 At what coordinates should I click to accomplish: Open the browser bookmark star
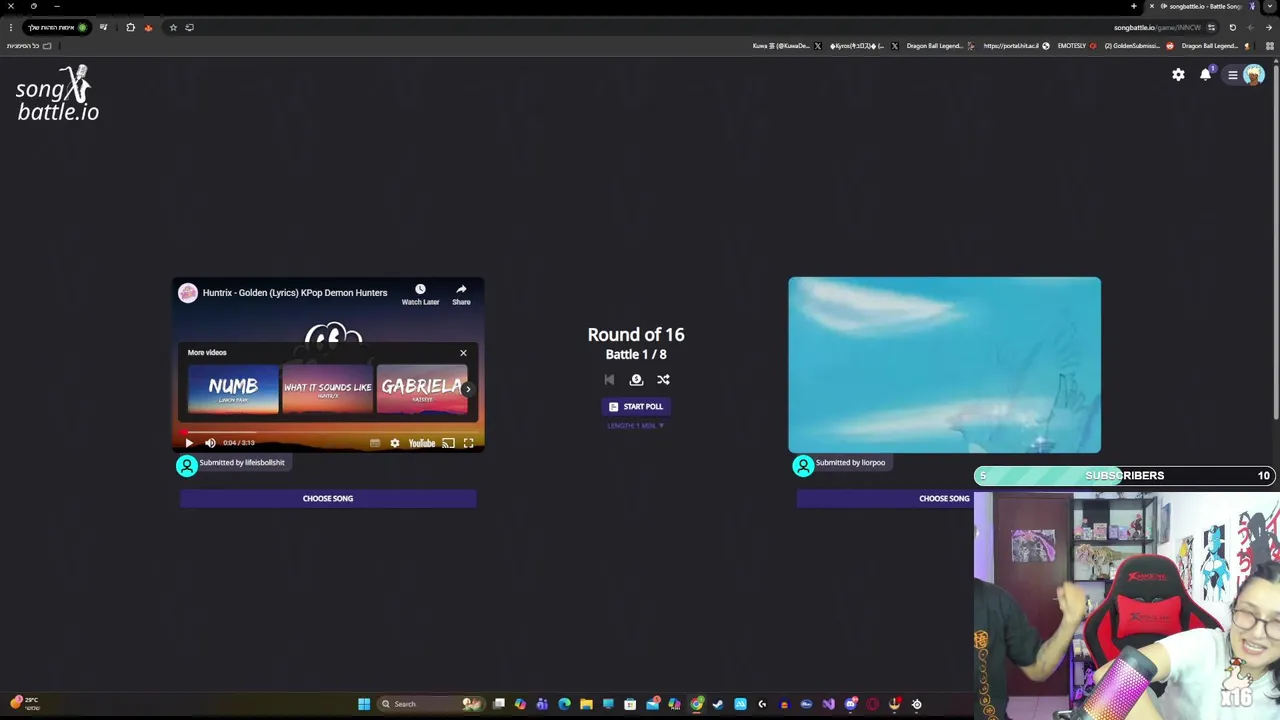pos(173,28)
